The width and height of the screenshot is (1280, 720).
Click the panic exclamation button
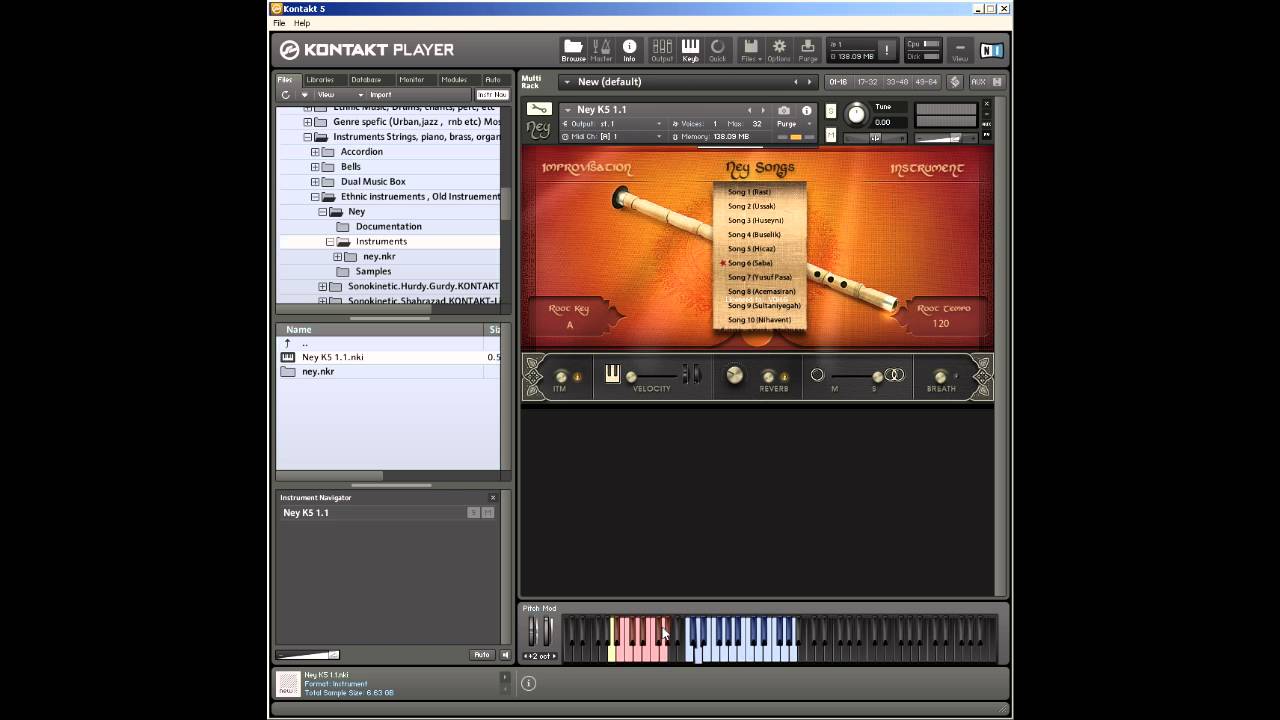(x=886, y=50)
